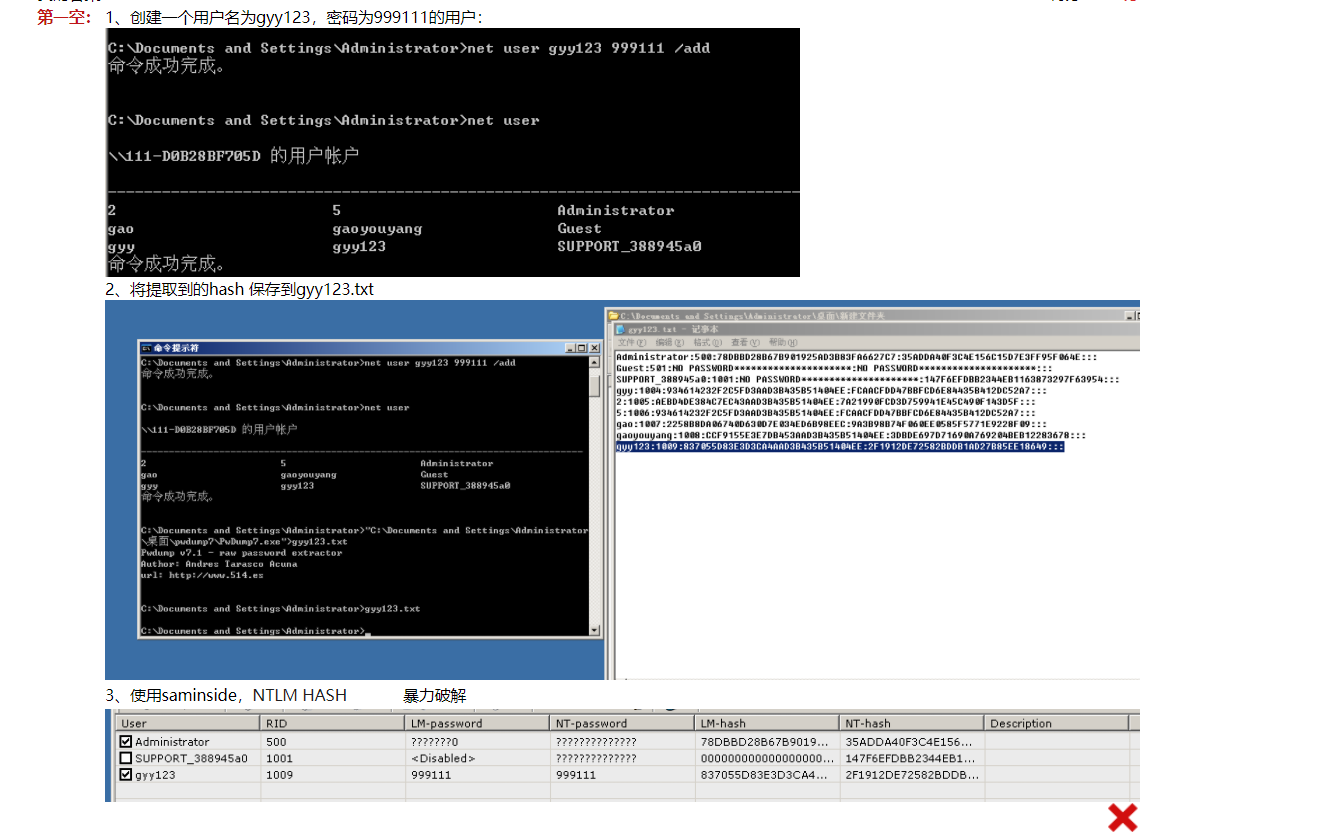Click the red X mark icon
The height and width of the screenshot is (834, 1325).
[x=1123, y=817]
